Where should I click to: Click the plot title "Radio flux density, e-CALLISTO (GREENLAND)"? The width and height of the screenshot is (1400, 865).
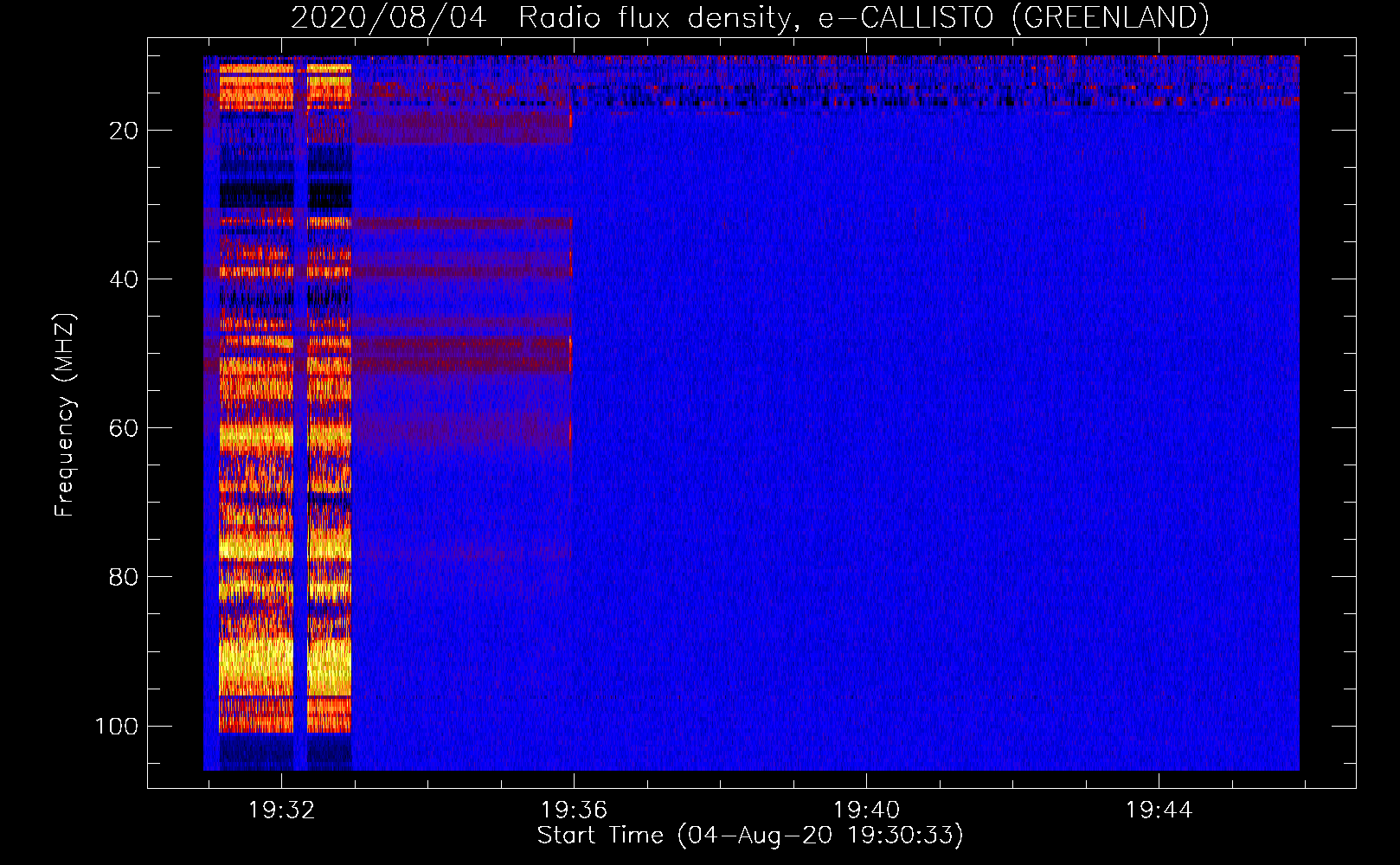click(x=864, y=17)
